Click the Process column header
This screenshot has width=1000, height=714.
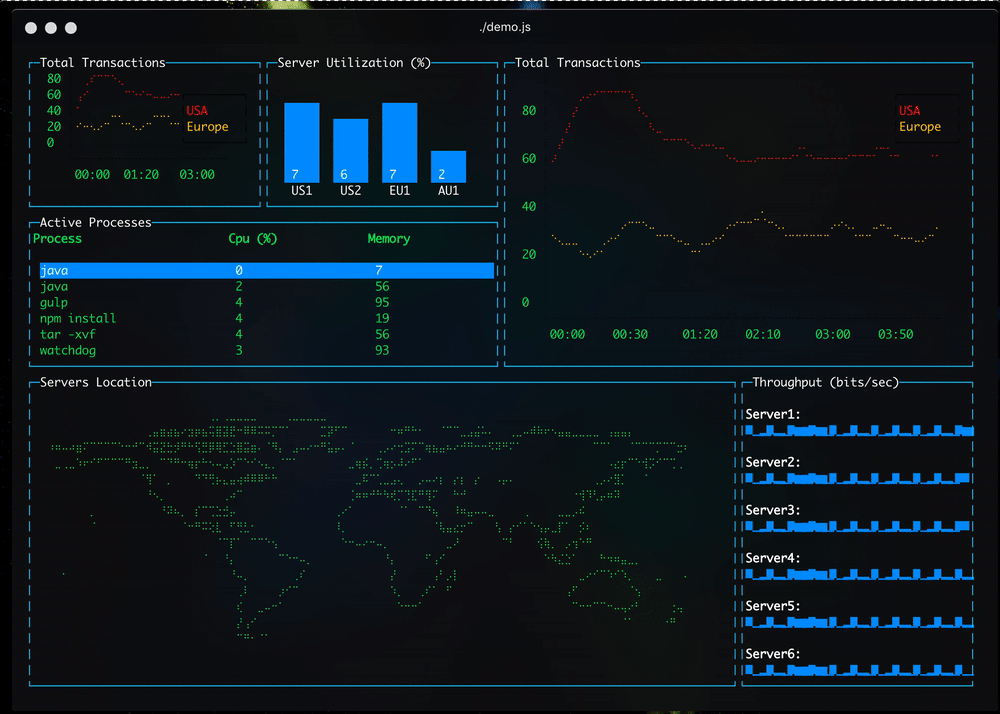(57, 238)
